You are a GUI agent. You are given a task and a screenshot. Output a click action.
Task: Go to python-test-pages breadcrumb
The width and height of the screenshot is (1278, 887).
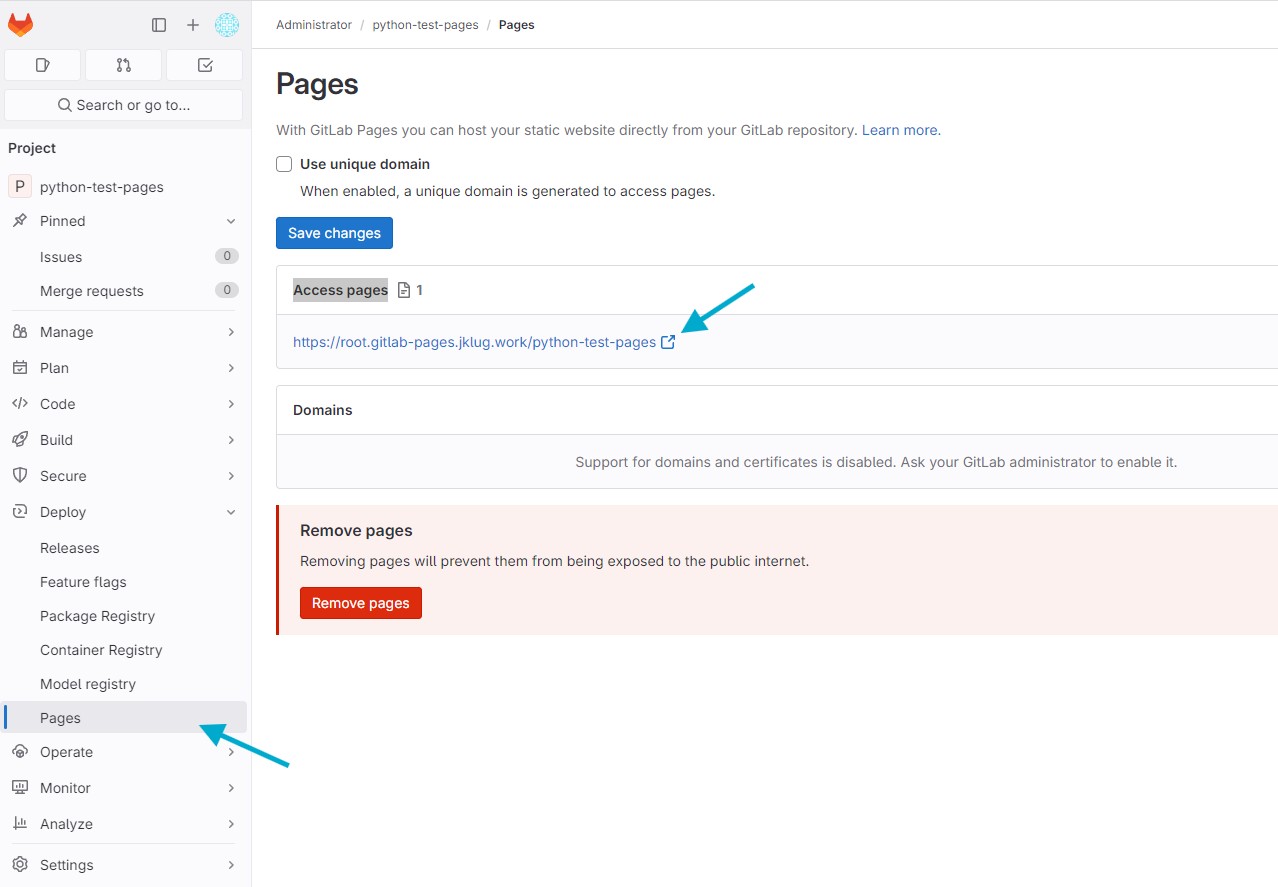coord(425,25)
